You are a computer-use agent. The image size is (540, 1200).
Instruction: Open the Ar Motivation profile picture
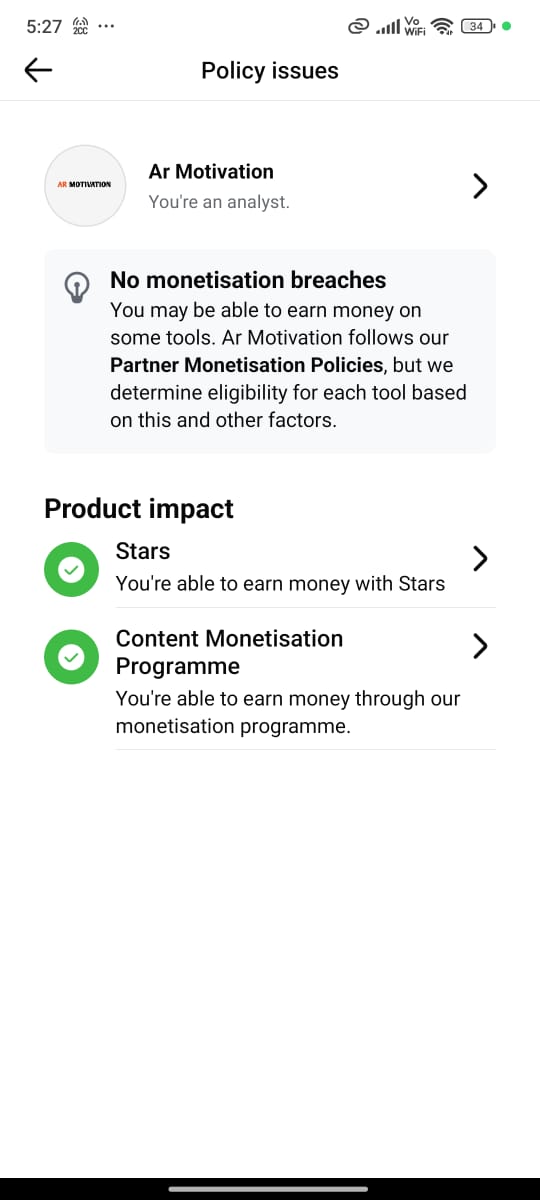[x=85, y=186]
